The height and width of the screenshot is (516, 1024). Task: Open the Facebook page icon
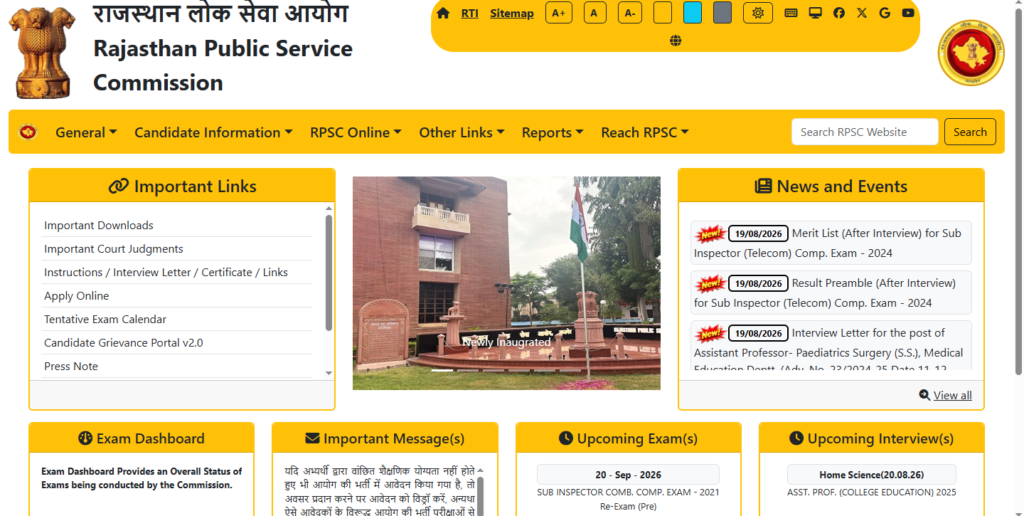pyautogui.click(x=839, y=13)
